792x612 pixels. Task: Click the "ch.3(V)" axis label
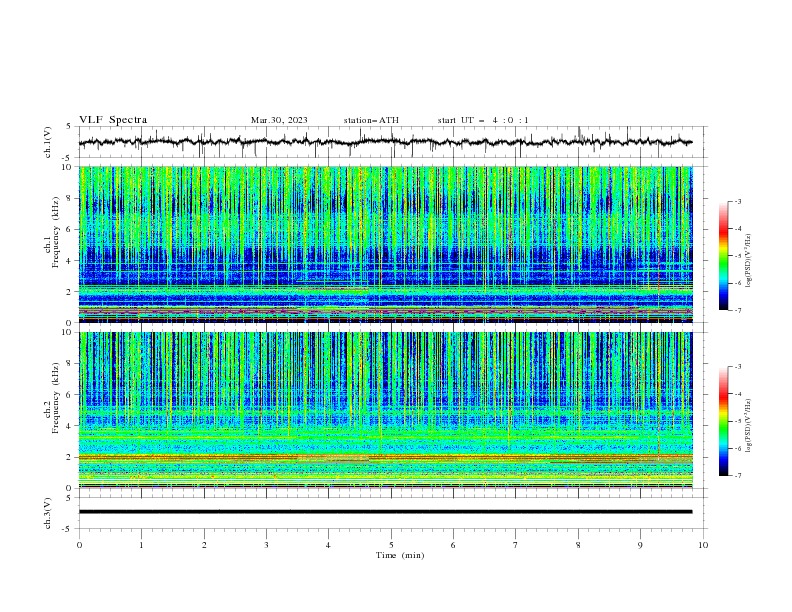pos(48,513)
